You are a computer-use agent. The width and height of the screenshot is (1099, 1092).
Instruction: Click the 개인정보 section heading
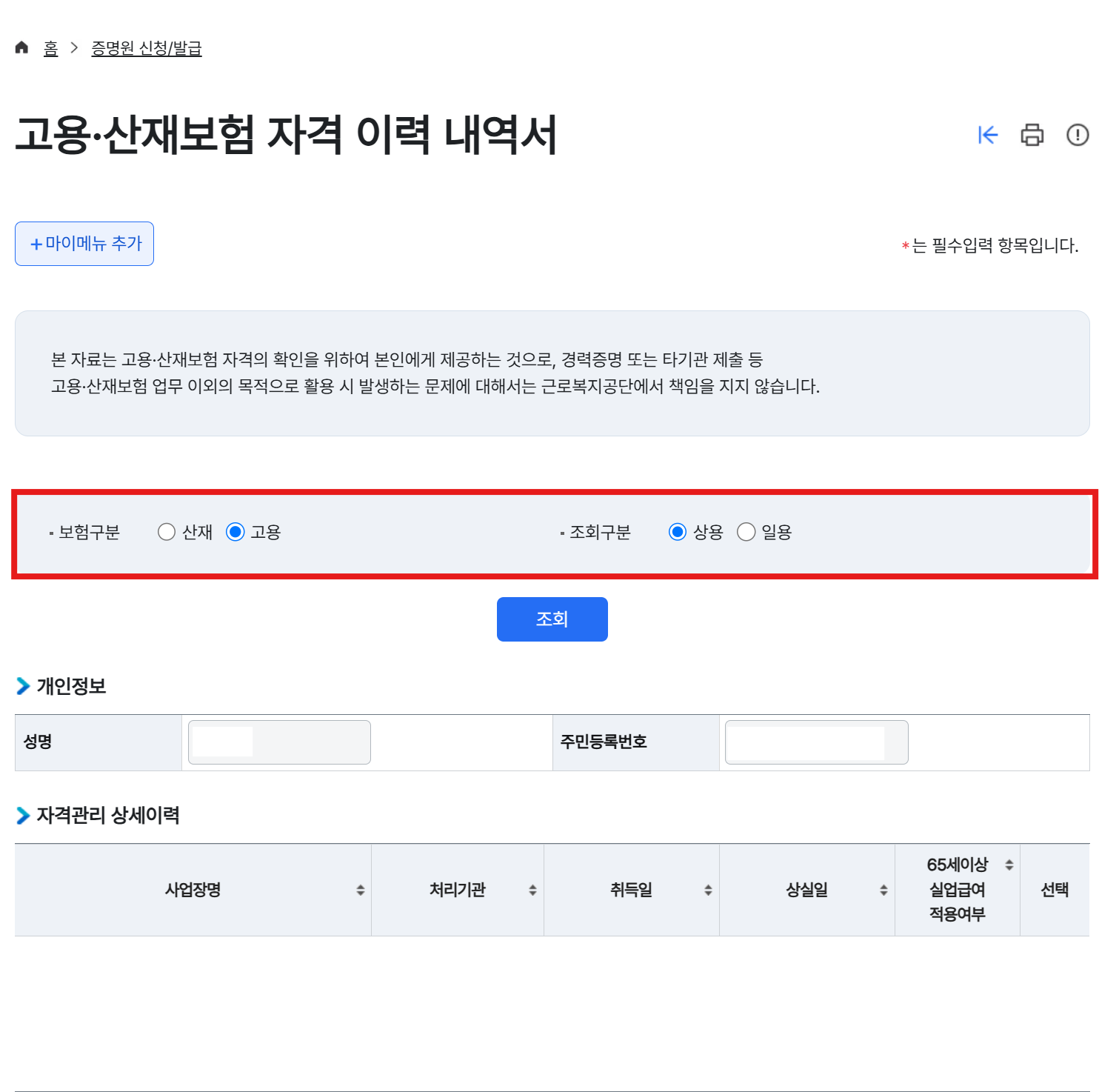[x=71, y=686]
